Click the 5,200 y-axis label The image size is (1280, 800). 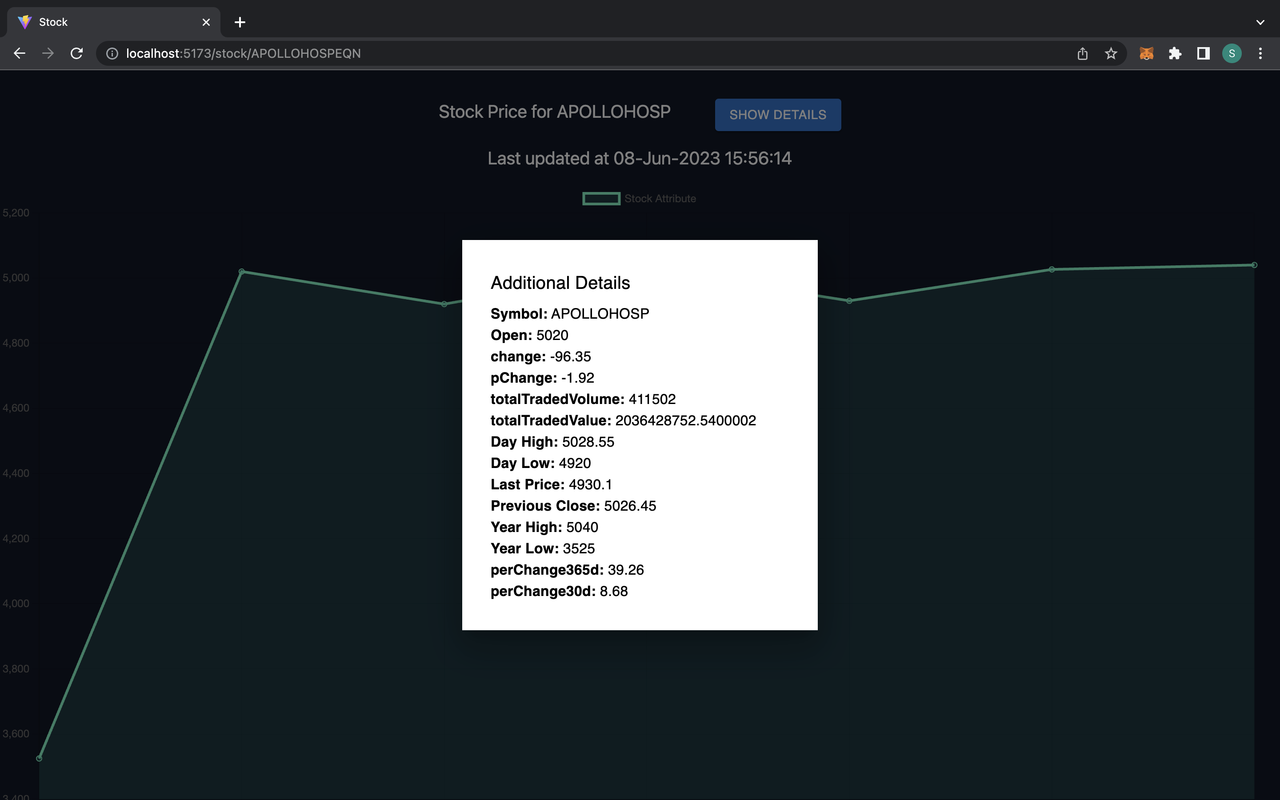click(16, 213)
